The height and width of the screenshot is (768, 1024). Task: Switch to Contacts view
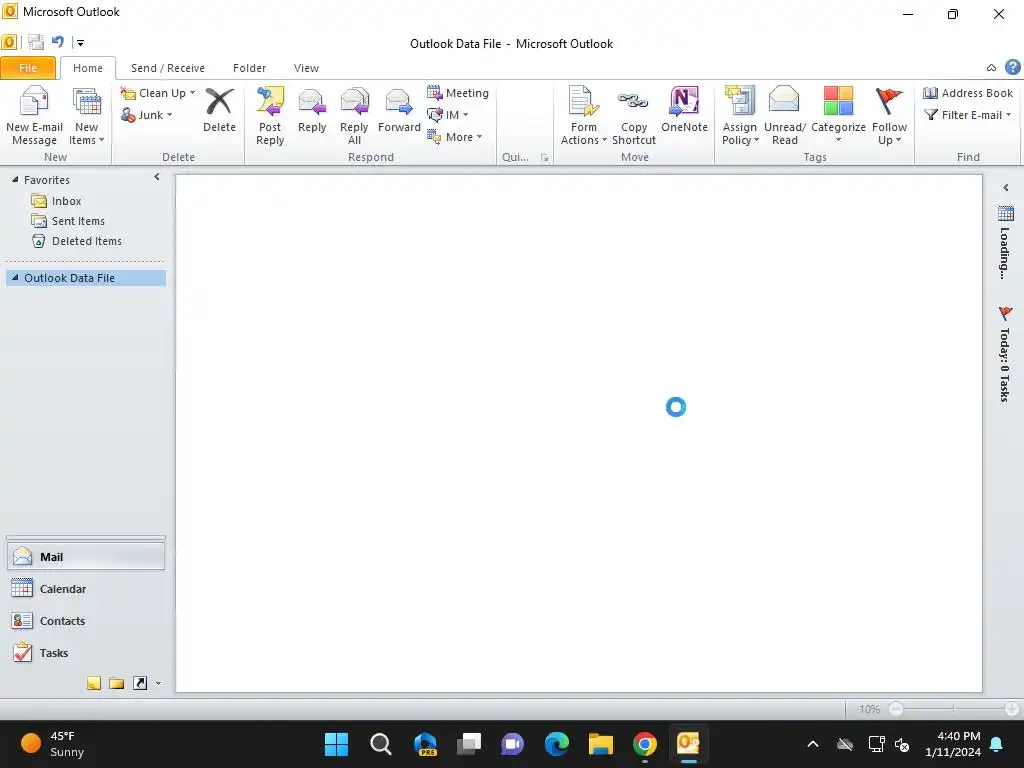click(x=86, y=621)
